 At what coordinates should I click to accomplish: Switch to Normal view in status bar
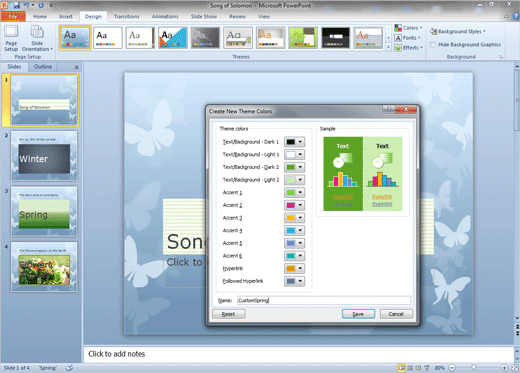click(x=402, y=368)
